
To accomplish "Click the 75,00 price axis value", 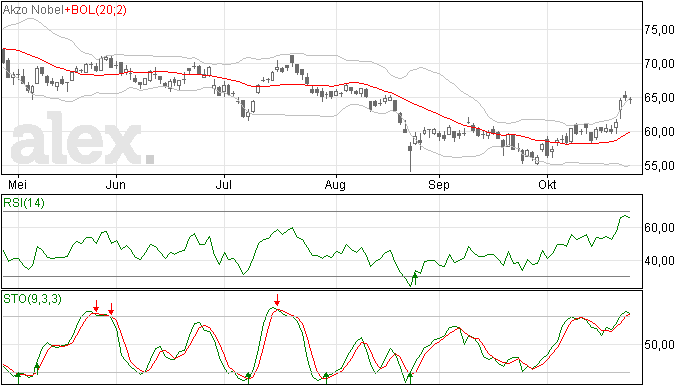I will point(659,30).
